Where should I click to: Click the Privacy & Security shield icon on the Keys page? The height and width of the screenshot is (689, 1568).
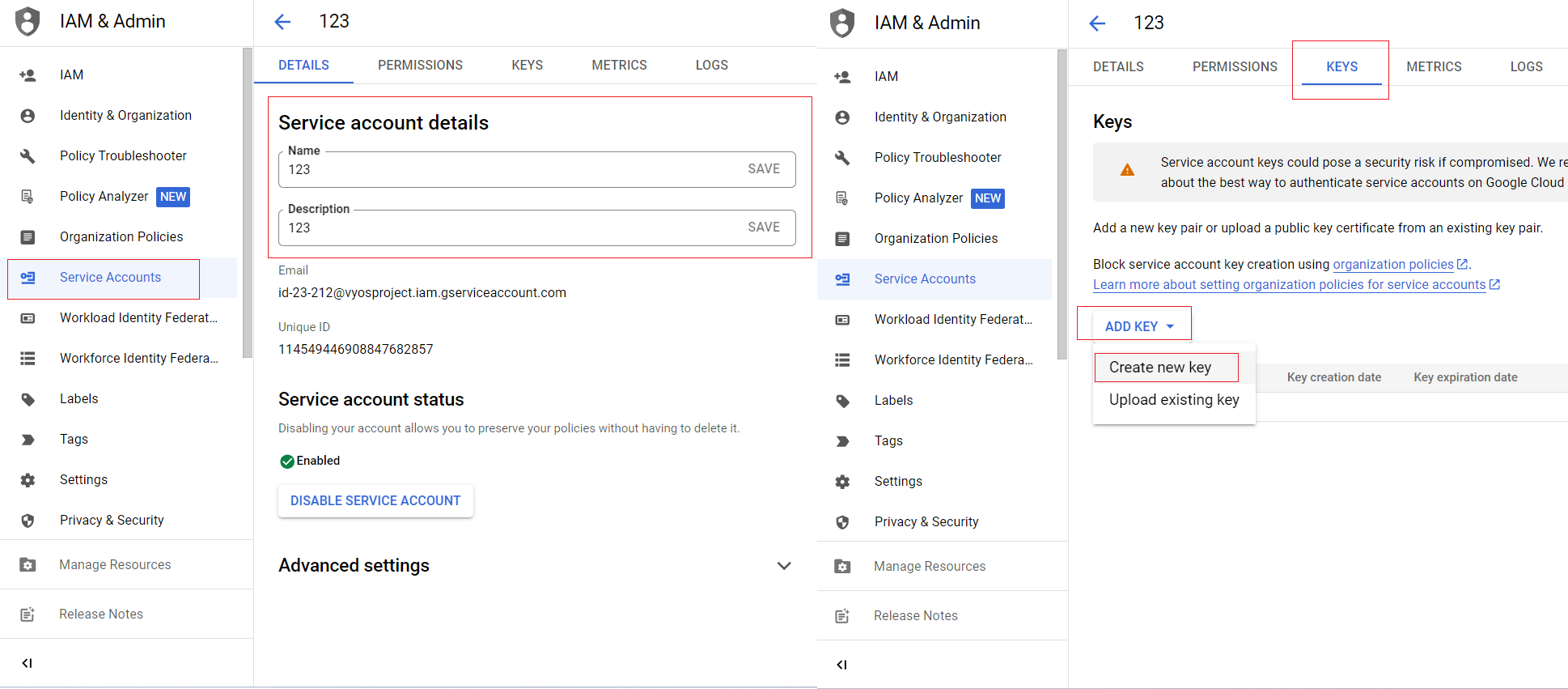842,522
